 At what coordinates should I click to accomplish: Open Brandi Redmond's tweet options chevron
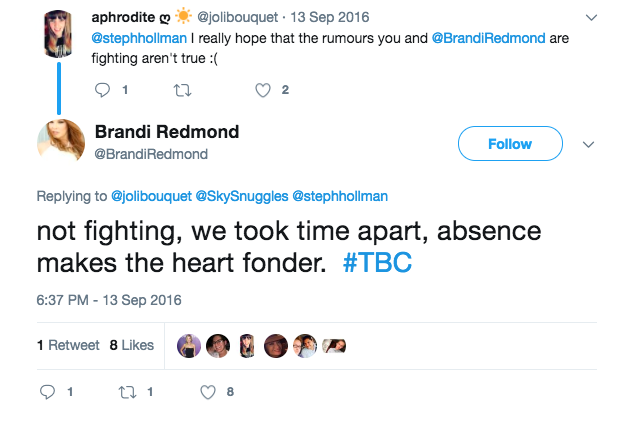click(x=588, y=144)
